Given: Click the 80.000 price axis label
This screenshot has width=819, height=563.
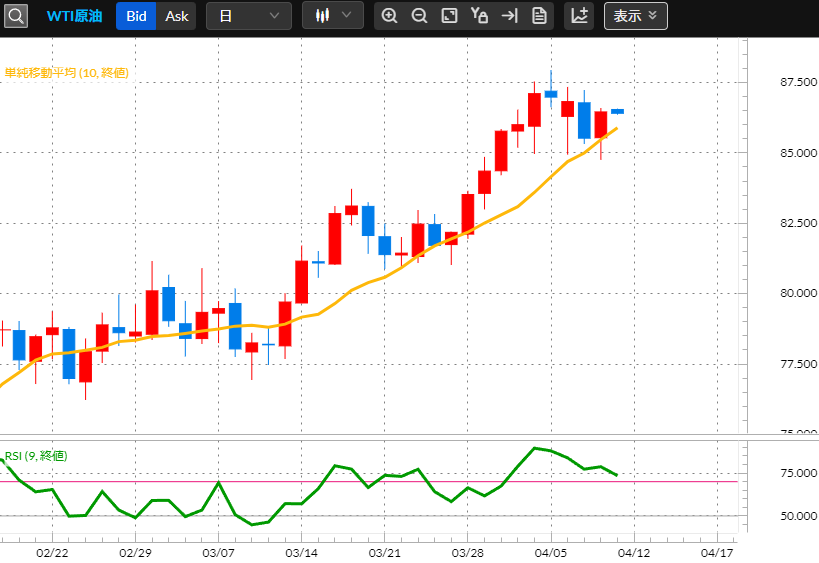Looking at the screenshot, I should click(x=798, y=293).
